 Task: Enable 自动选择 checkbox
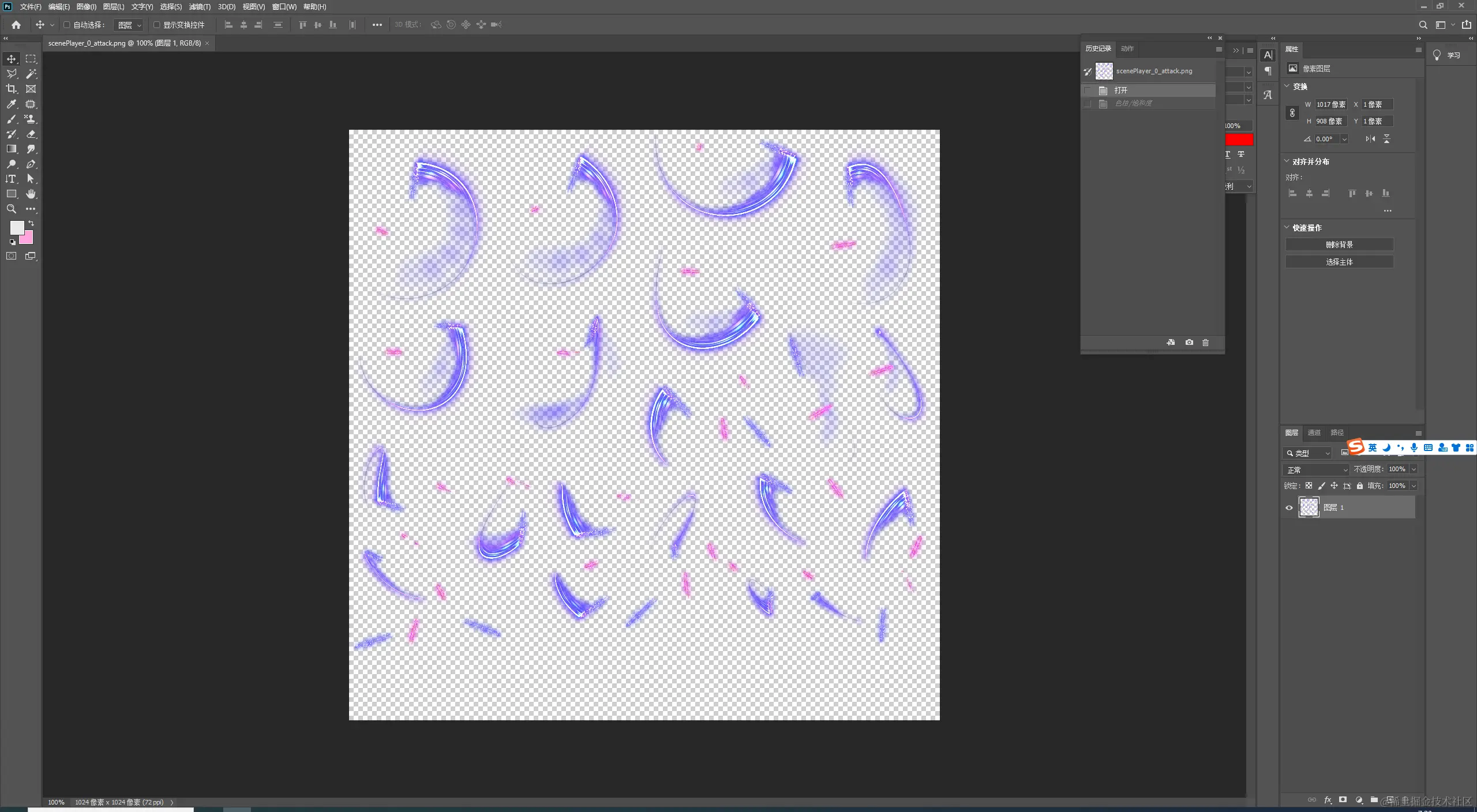tap(67, 25)
